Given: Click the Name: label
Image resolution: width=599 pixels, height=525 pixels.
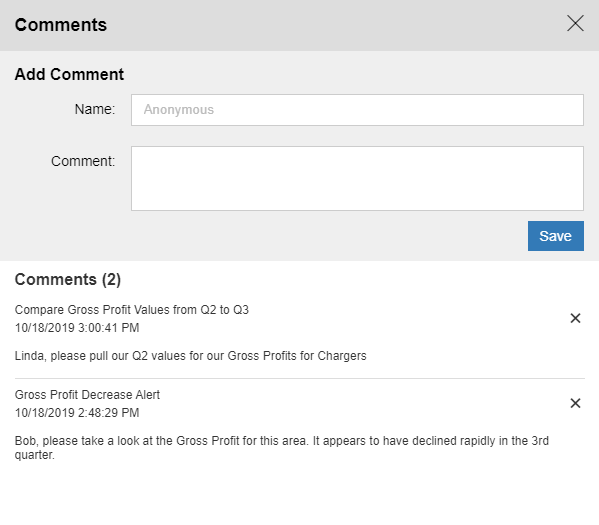Looking at the screenshot, I should (x=95, y=109).
